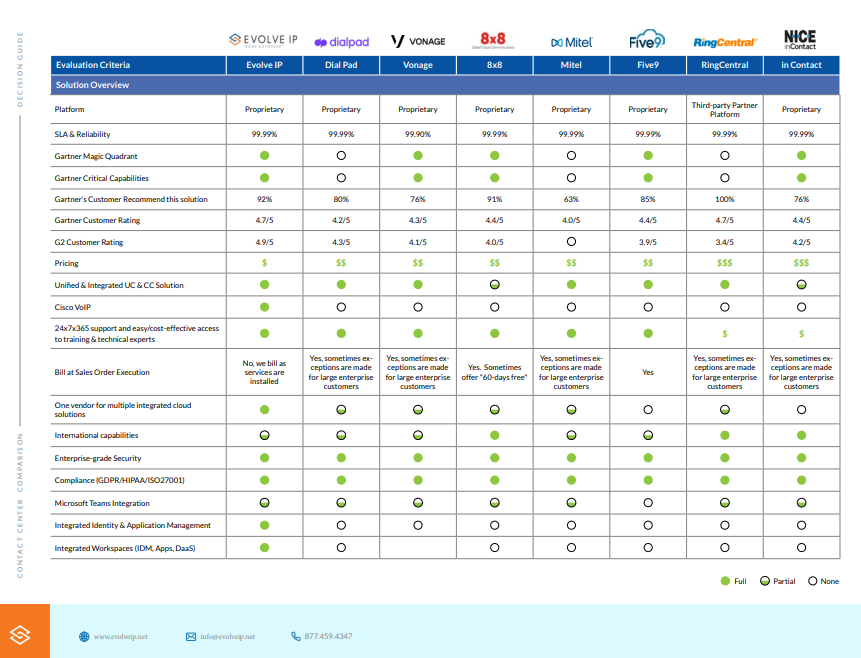Click the Third-party Partner Platform cell
The height and width of the screenshot is (658, 861).
(725, 109)
